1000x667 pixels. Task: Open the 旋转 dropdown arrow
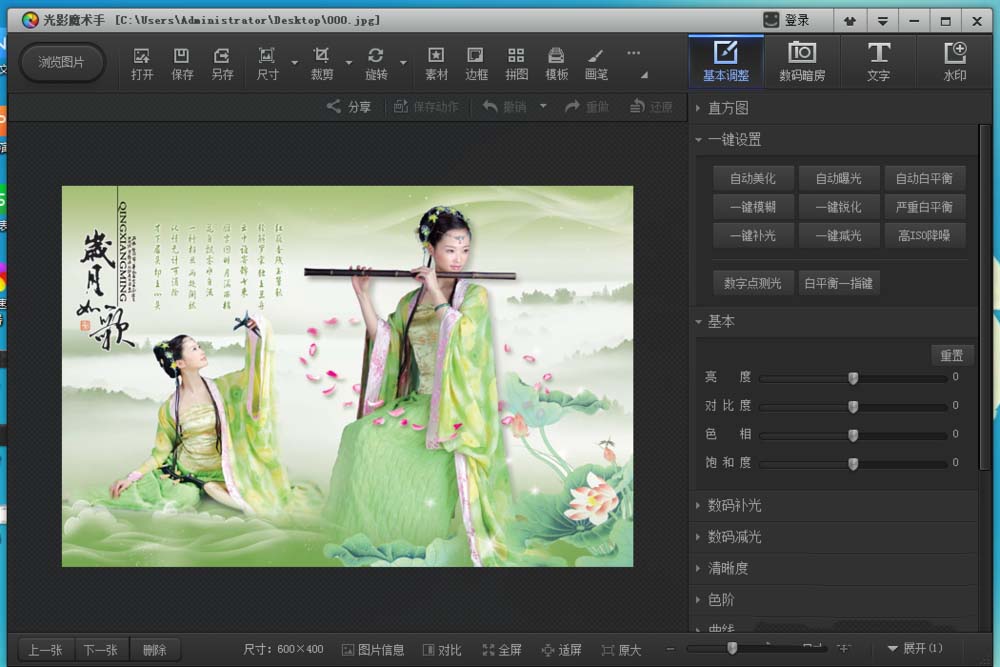pyautogui.click(x=403, y=63)
